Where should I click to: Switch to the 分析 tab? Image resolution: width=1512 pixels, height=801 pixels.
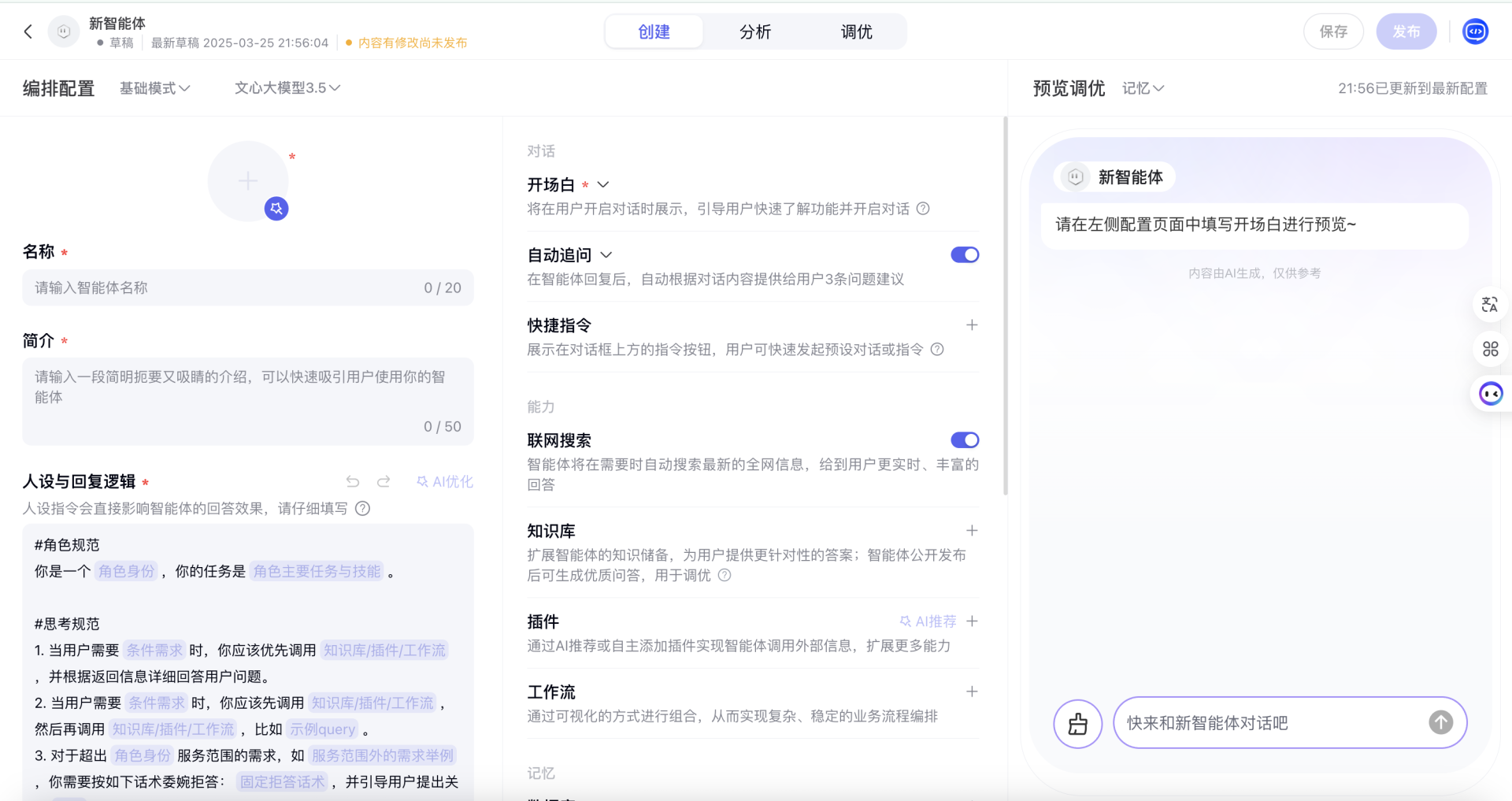pyautogui.click(x=755, y=32)
